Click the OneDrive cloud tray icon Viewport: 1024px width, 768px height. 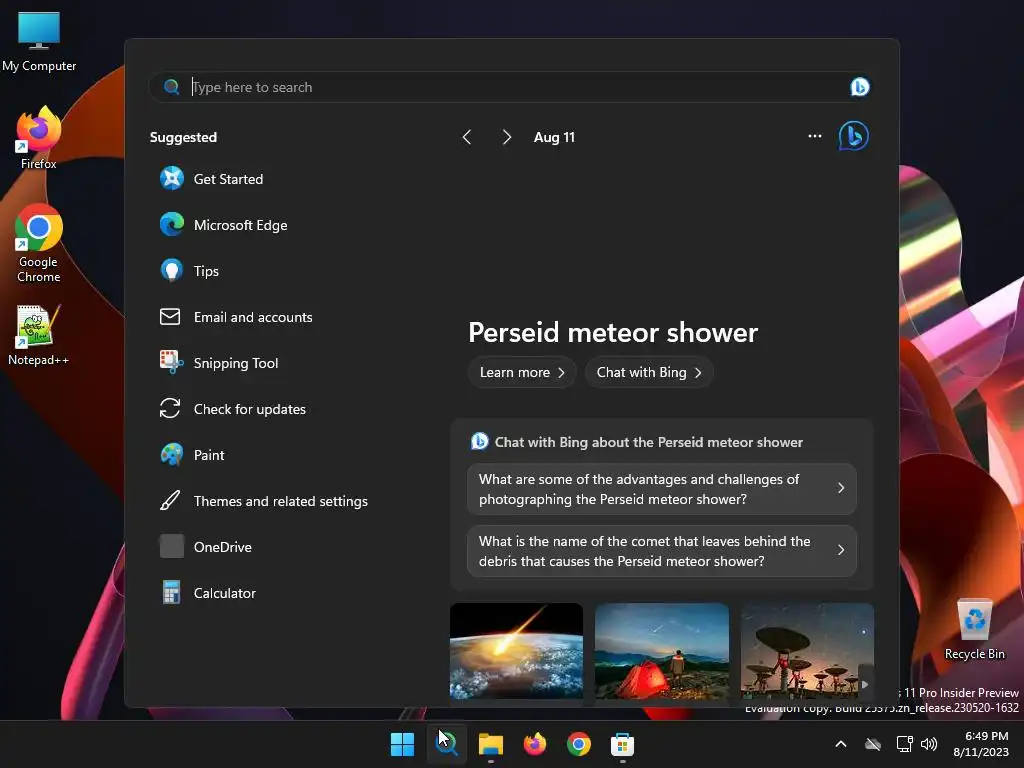[873, 744]
